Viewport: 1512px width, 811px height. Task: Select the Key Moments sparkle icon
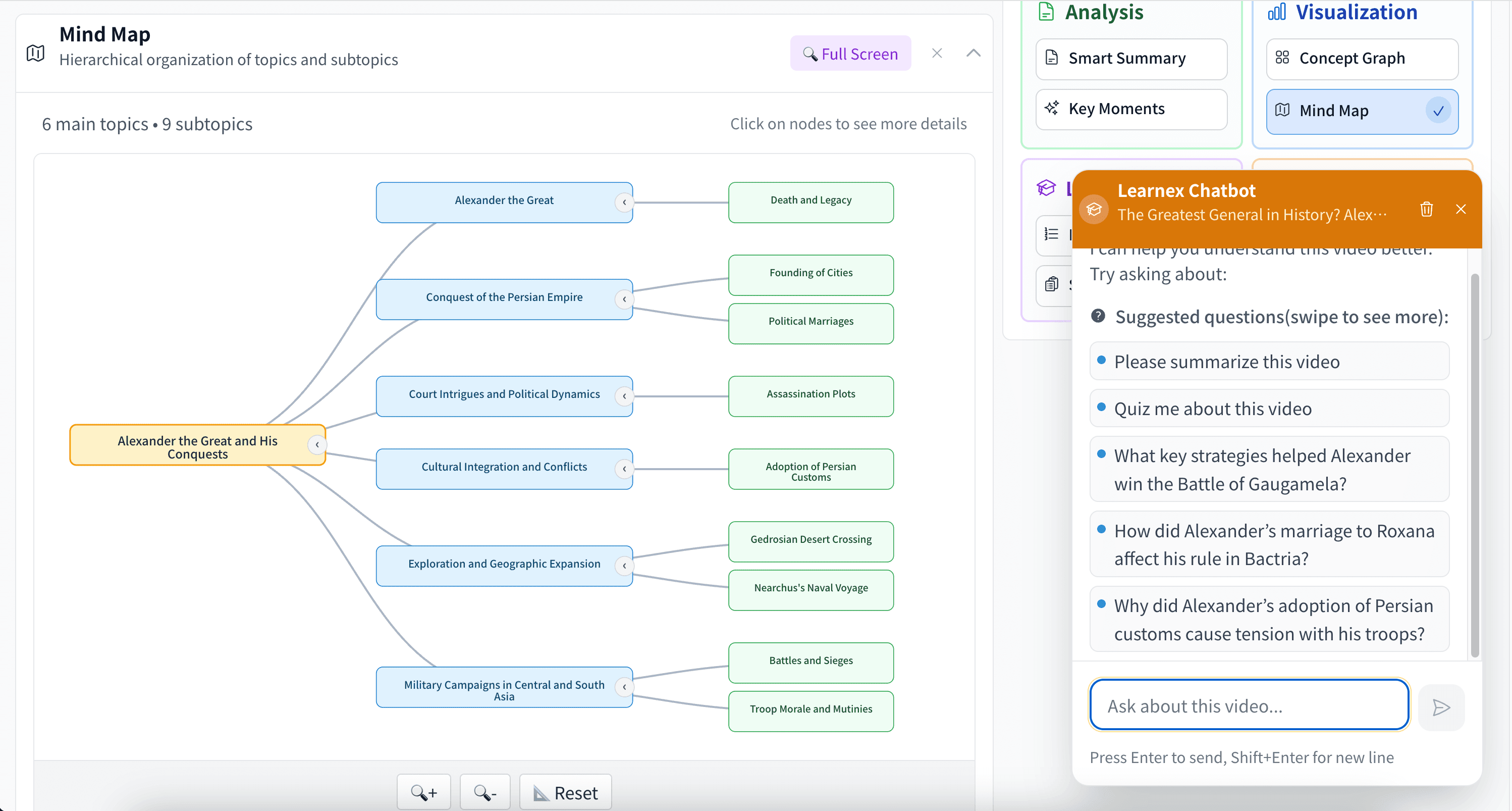click(1051, 109)
